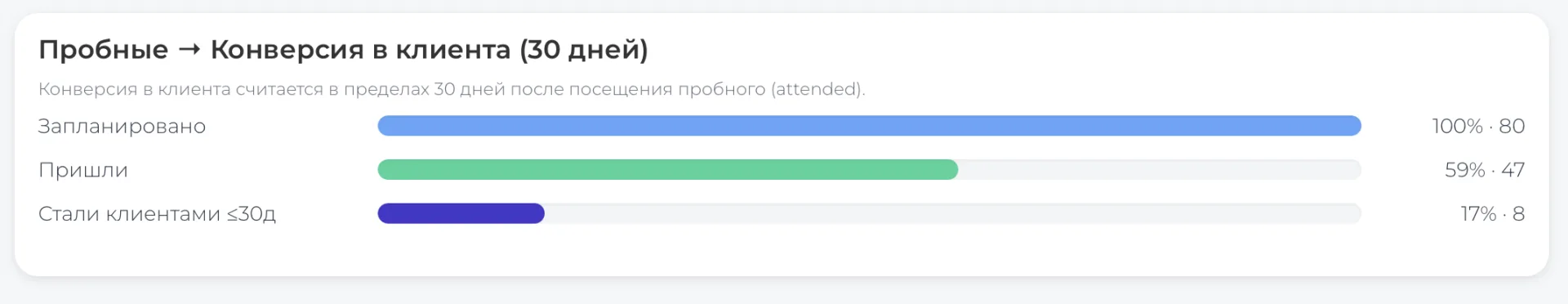Click the gray subtitle about 30 дней
This screenshot has height=304, width=1568.
[x=452, y=89]
